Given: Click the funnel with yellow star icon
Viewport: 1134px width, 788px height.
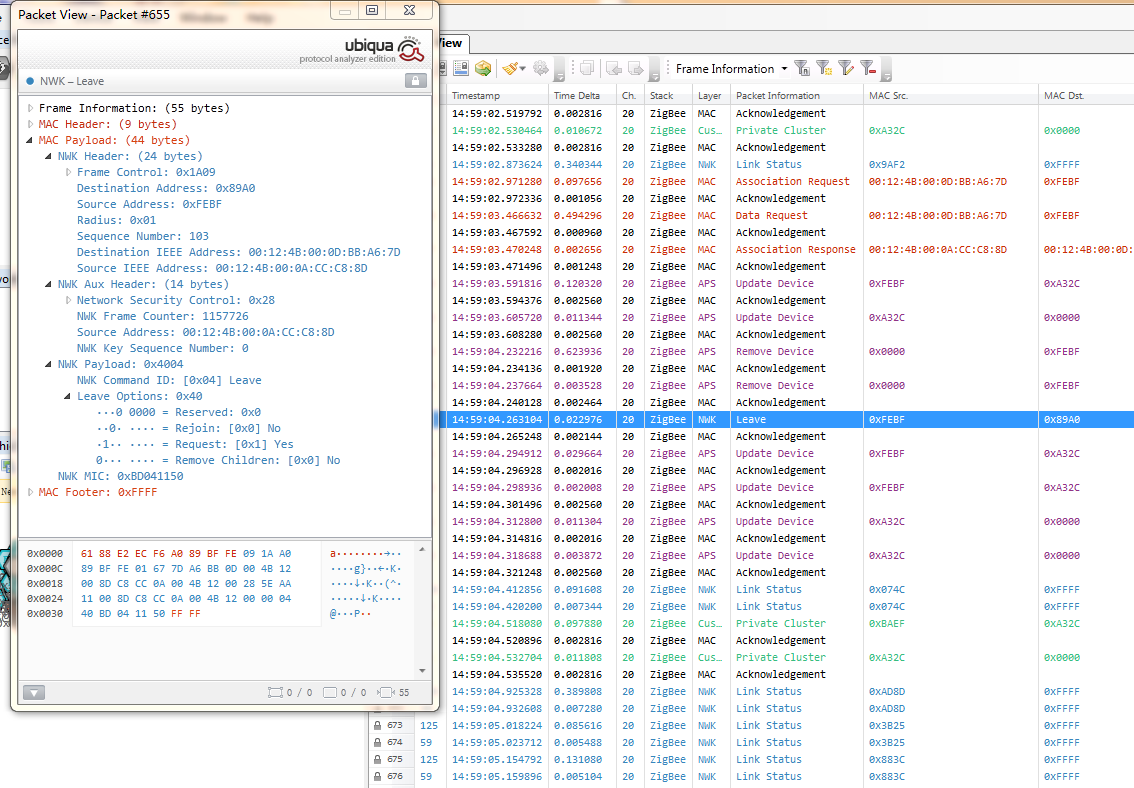Looking at the screenshot, I should tap(824, 69).
